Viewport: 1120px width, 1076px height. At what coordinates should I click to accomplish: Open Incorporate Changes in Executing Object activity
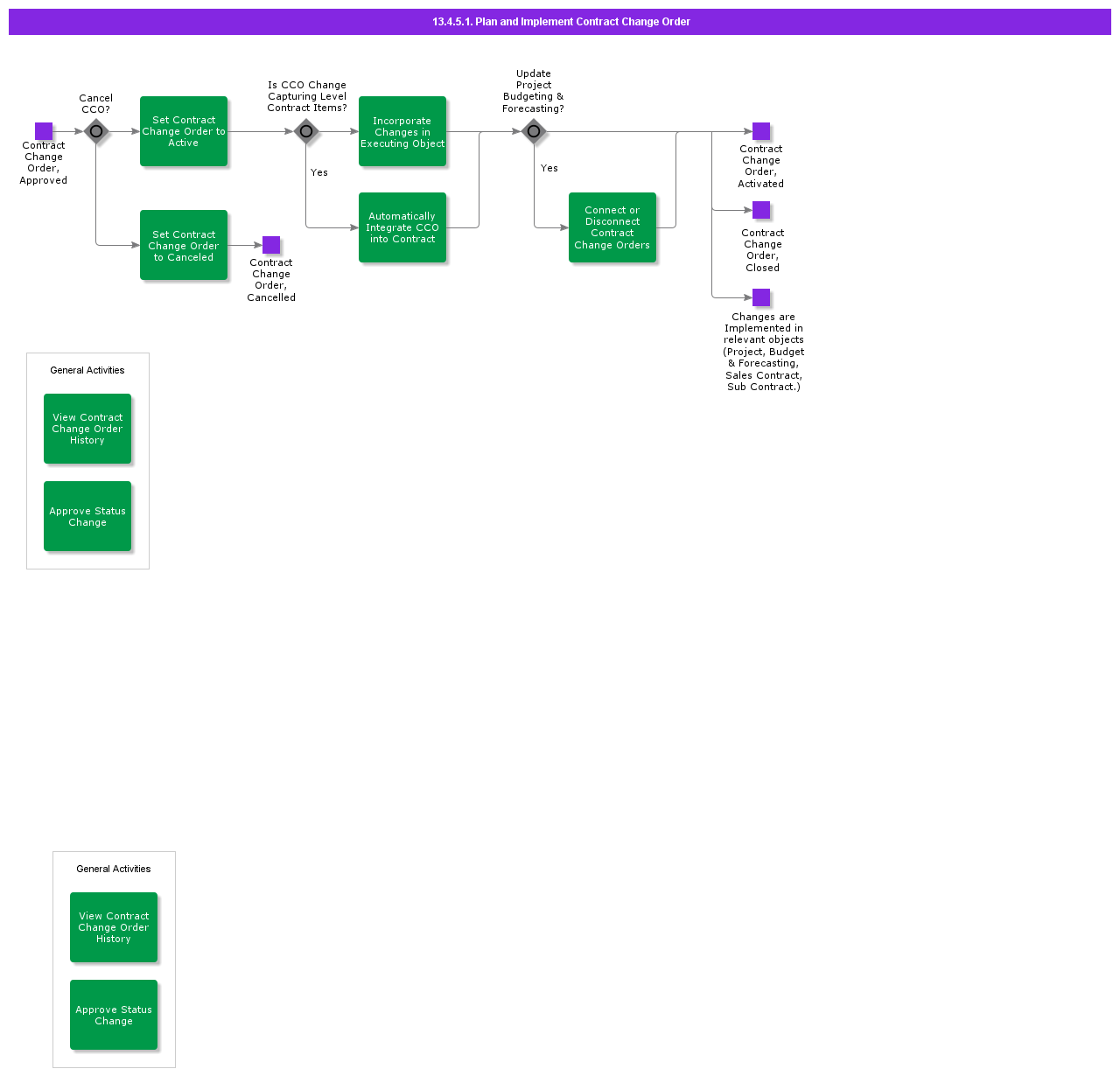click(402, 131)
